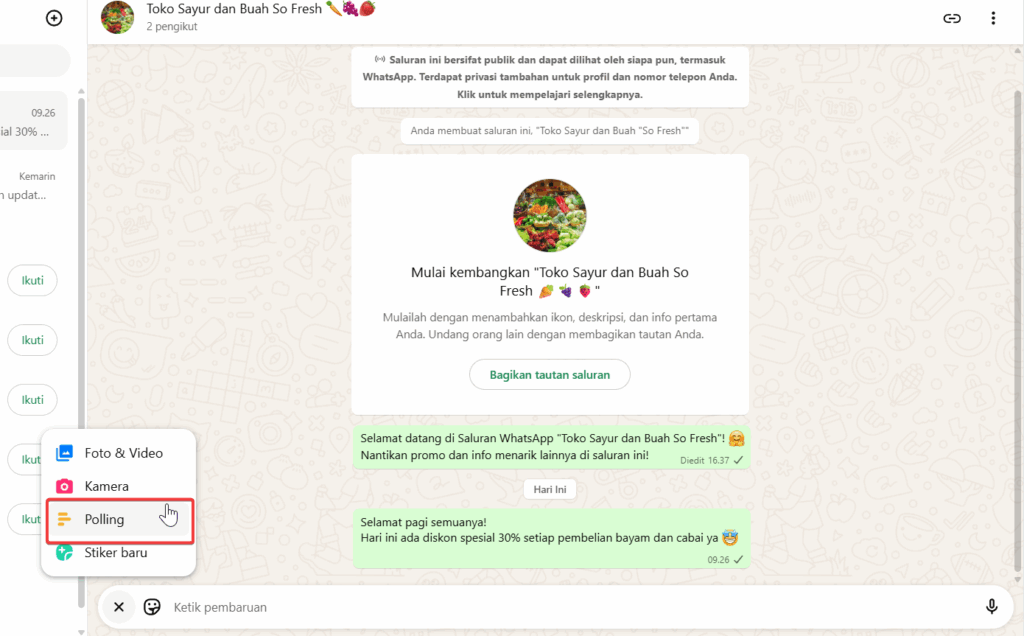This screenshot has width=1024, height=636.
Task: Open the three-dot channel menu
Action: tap(993, 18)
